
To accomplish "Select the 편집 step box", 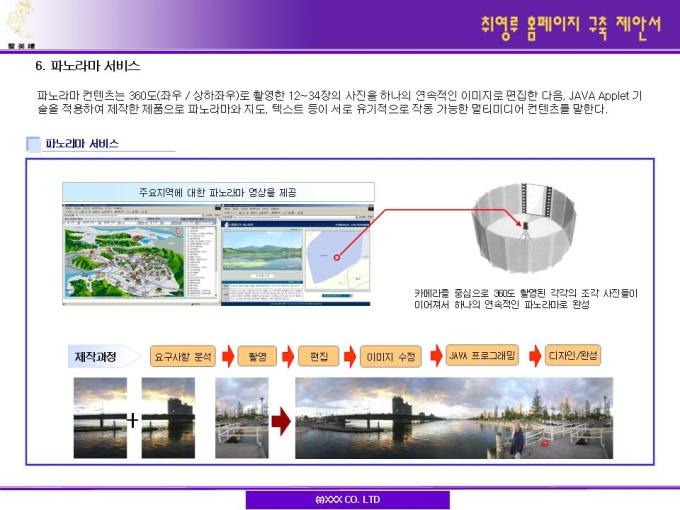I will [x=319, y=356].
